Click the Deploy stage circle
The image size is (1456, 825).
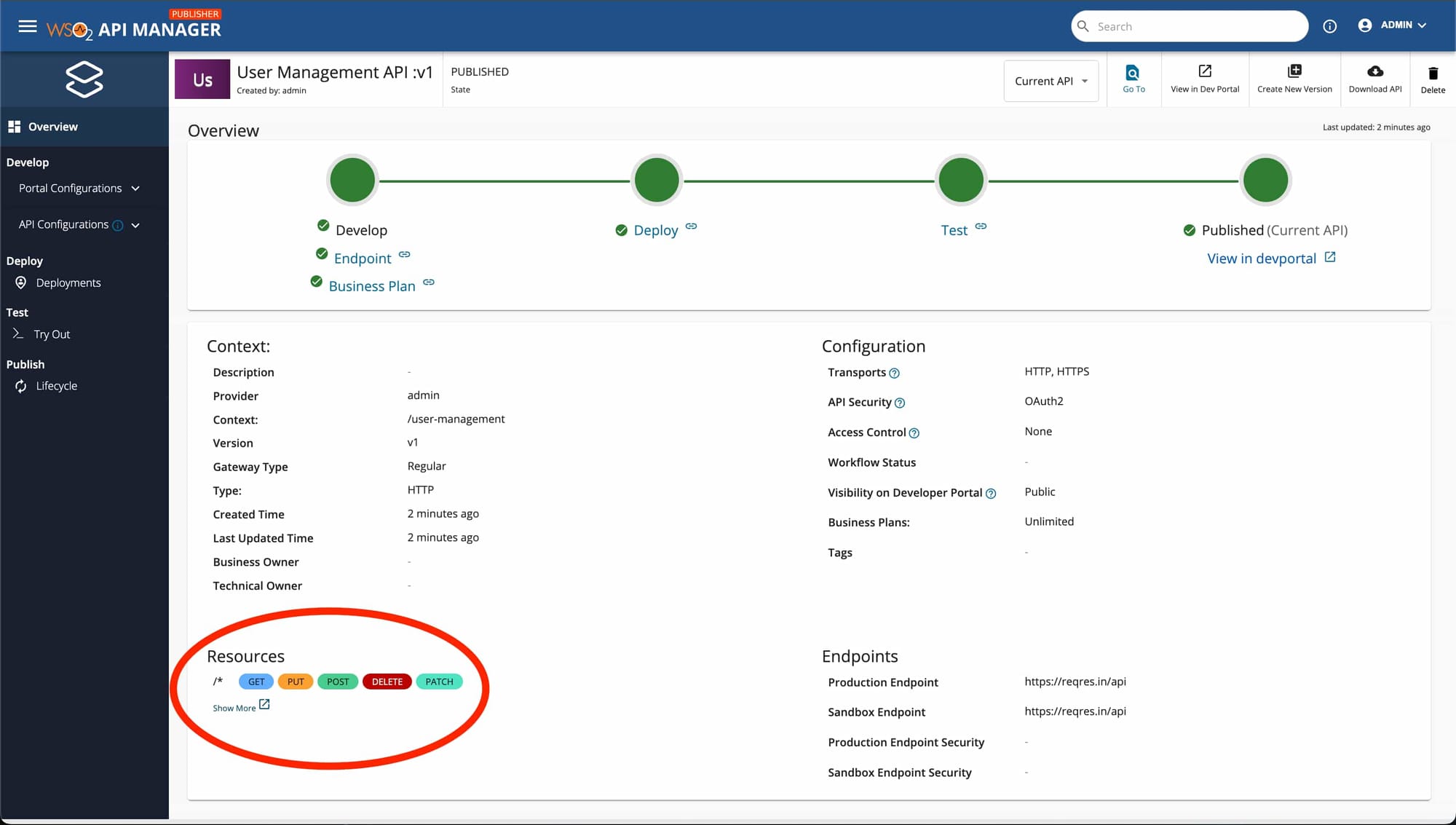pyautogui.click(x=657, y=180)
